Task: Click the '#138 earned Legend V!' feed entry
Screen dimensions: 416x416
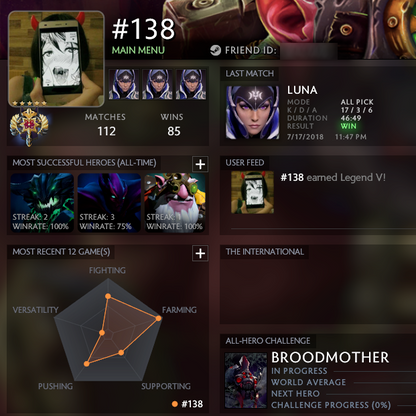Action: click(x=333, y=177)
